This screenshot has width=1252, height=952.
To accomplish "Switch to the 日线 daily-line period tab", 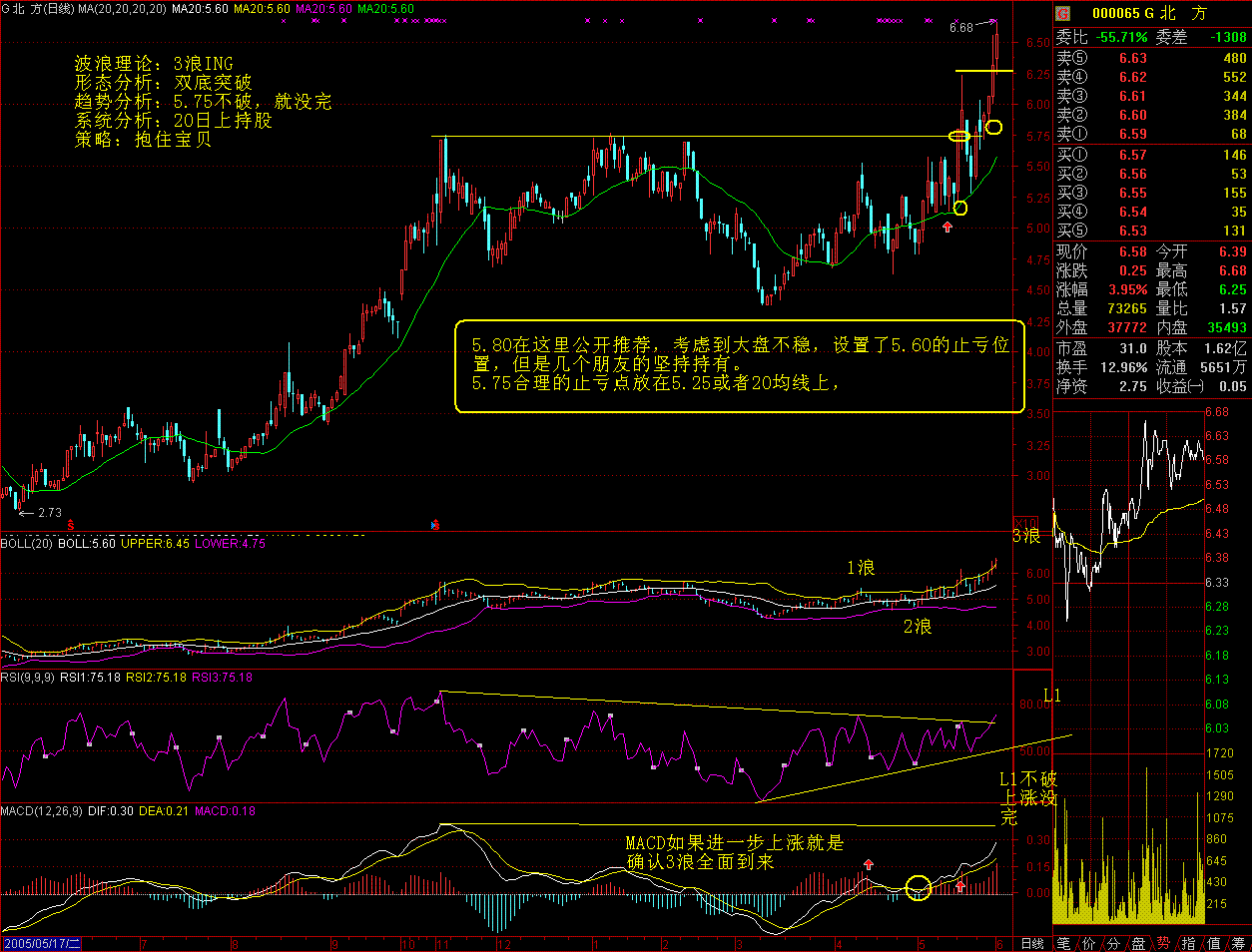I will coord(1033,943).
